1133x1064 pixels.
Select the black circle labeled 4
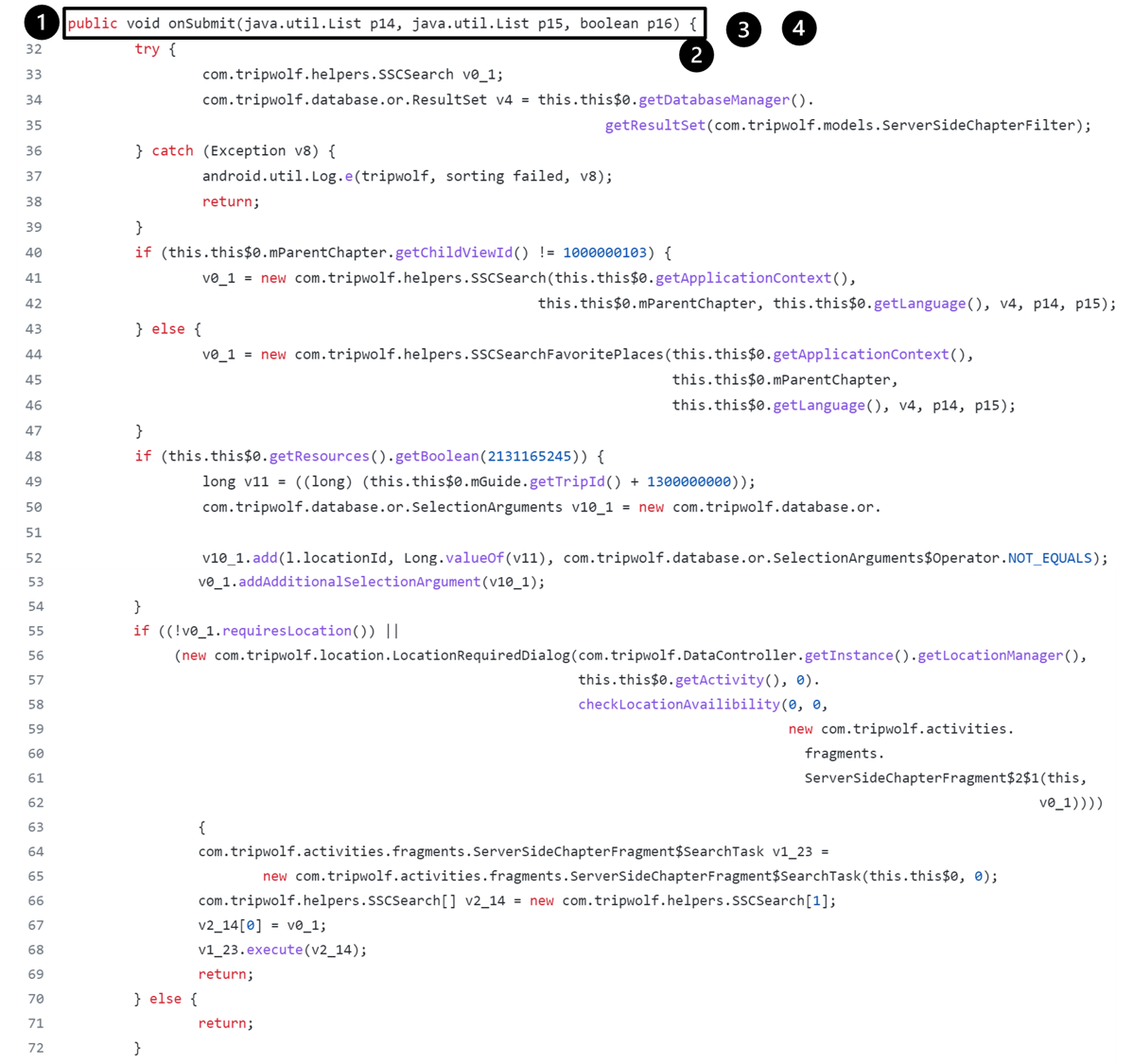point(799,28)
